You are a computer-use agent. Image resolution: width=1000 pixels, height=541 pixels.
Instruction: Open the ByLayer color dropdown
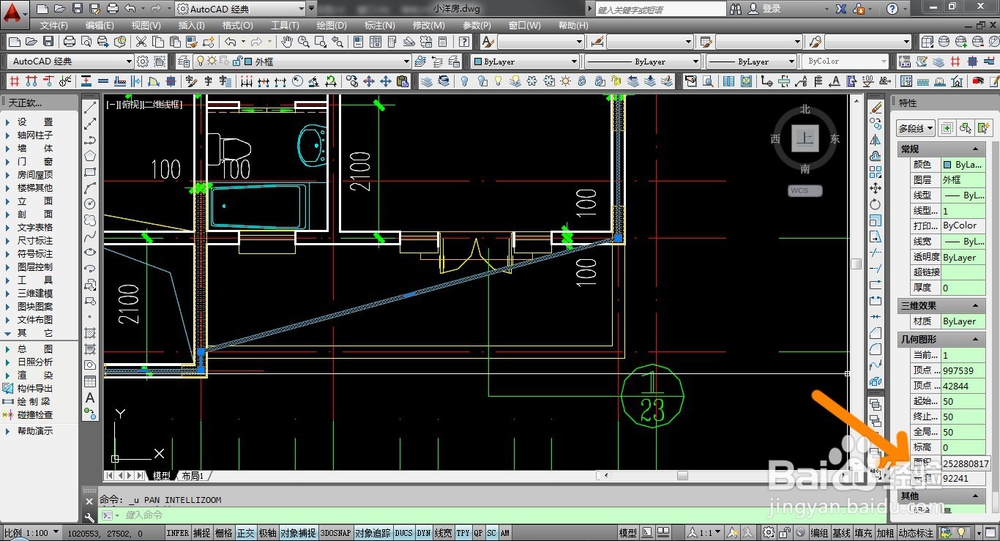click(525, 61)
